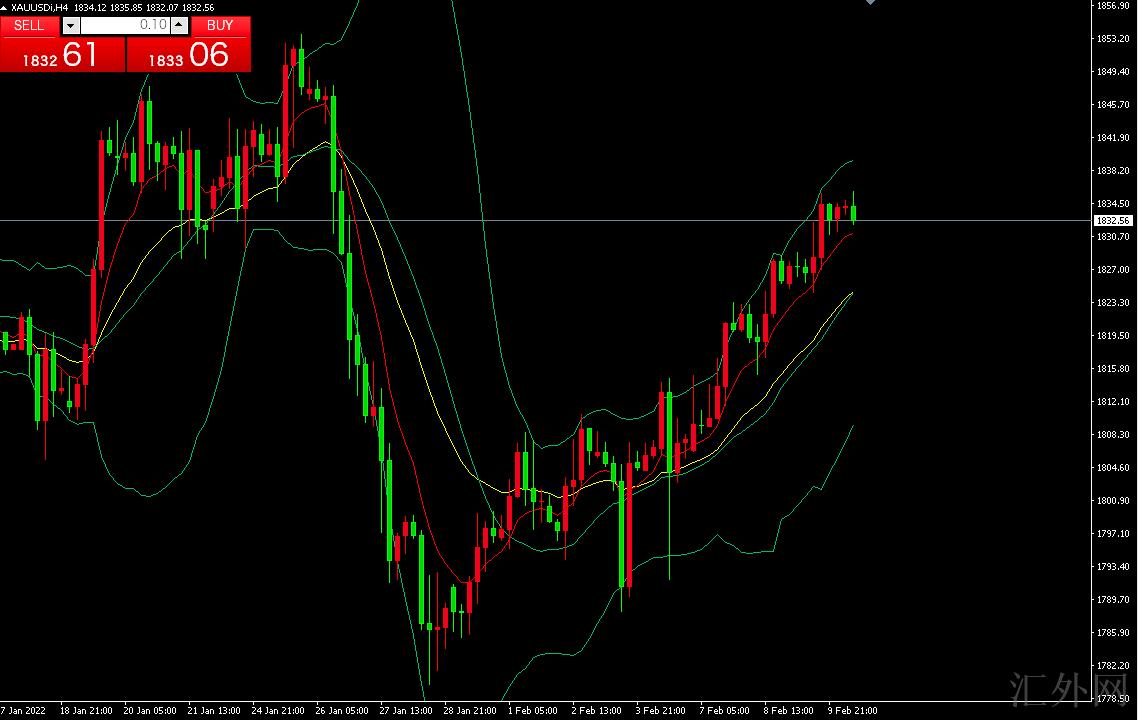
Task: Click the chart shift marker at top
Action: click(870, 3)
